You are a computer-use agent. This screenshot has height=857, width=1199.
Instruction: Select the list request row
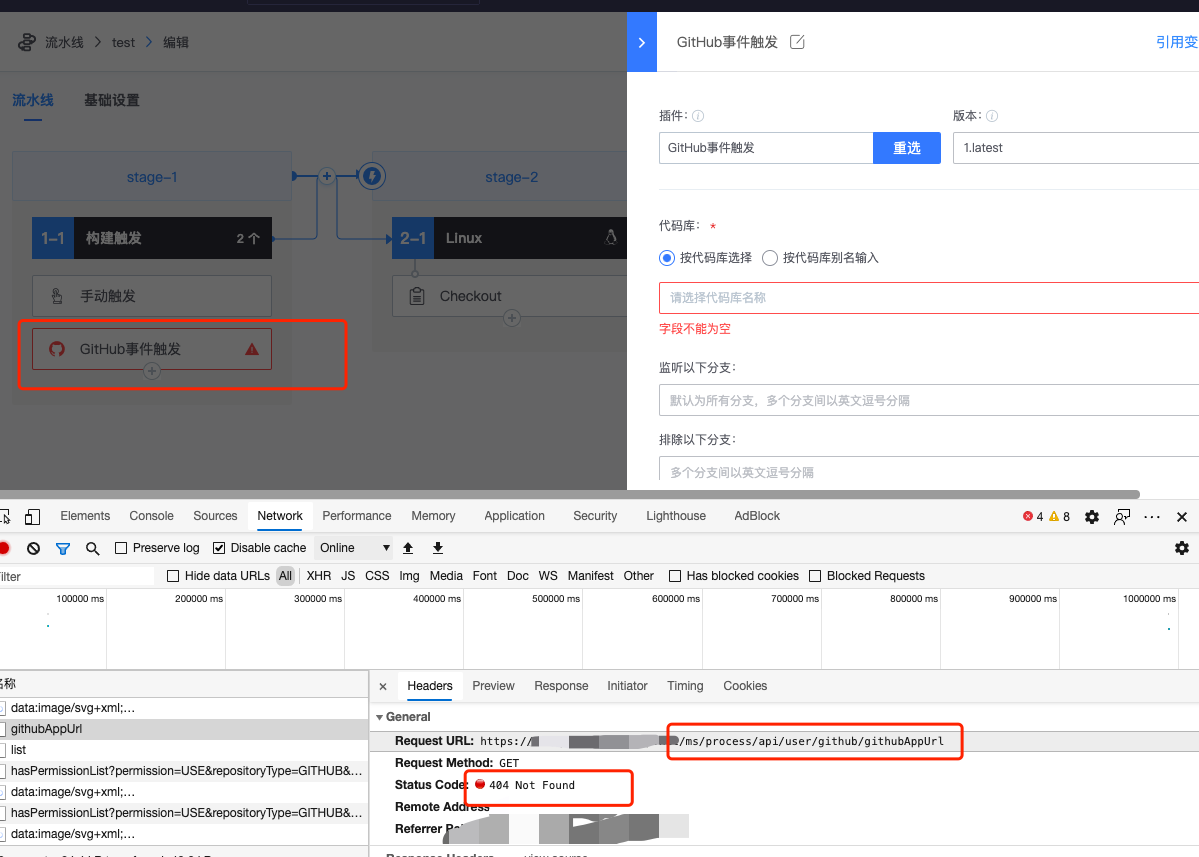pos(184,750)
